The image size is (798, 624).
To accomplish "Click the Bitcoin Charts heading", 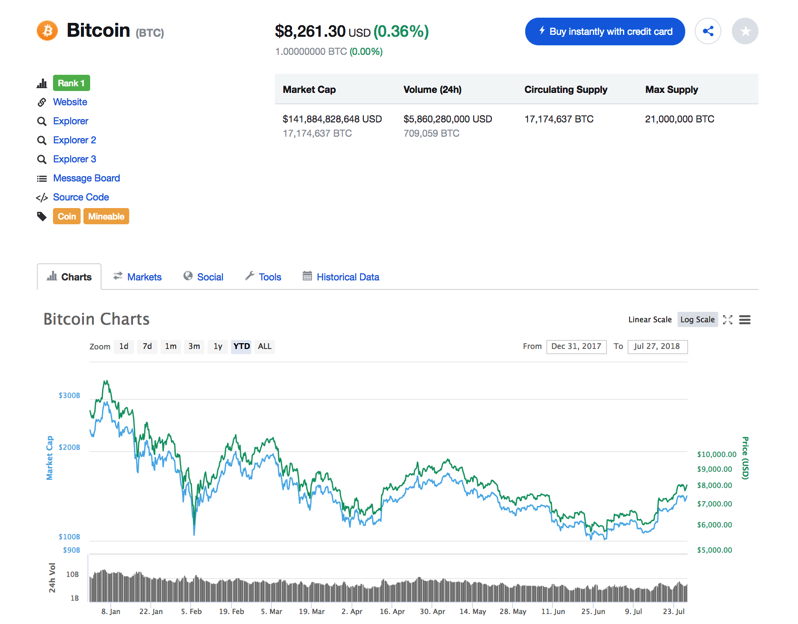I will tap(96, 319).
